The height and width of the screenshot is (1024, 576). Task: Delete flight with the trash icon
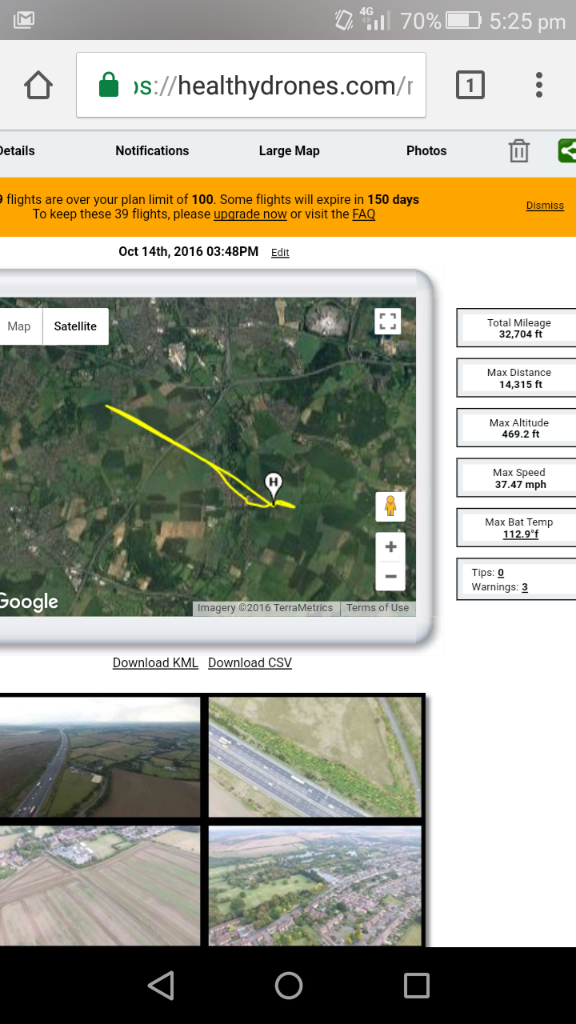[x=519, y=151]
